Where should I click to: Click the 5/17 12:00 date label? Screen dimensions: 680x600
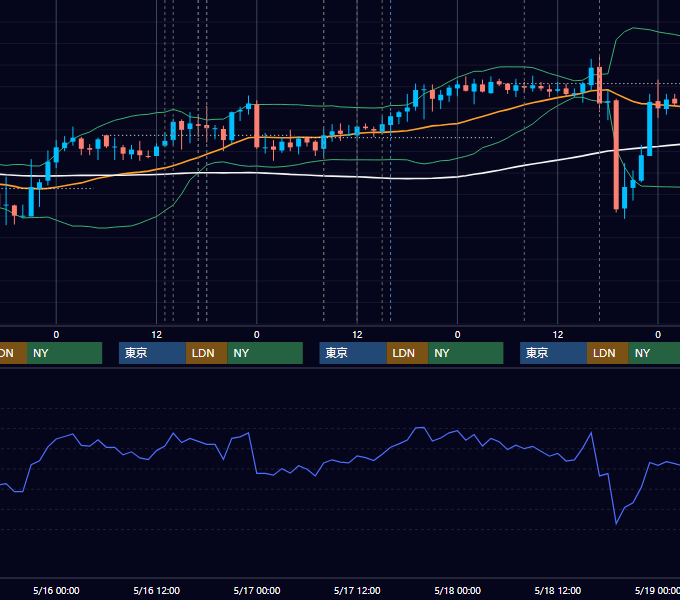pos(357,590)
